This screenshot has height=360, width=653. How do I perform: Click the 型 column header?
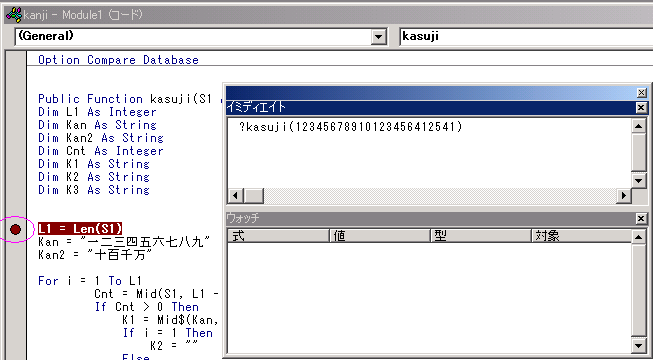(481, 236)
